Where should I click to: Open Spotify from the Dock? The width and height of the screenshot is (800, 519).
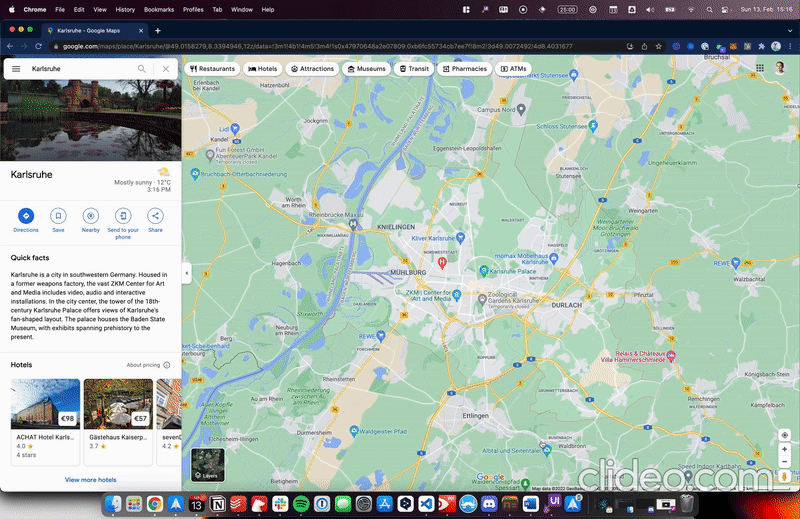click(301, 504)
